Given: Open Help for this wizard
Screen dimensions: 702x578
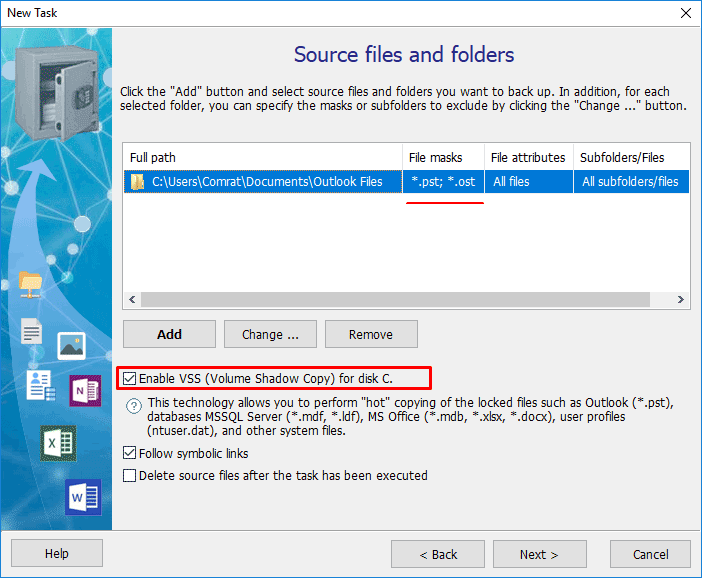Looking at the screenshot, I should 57,553.
